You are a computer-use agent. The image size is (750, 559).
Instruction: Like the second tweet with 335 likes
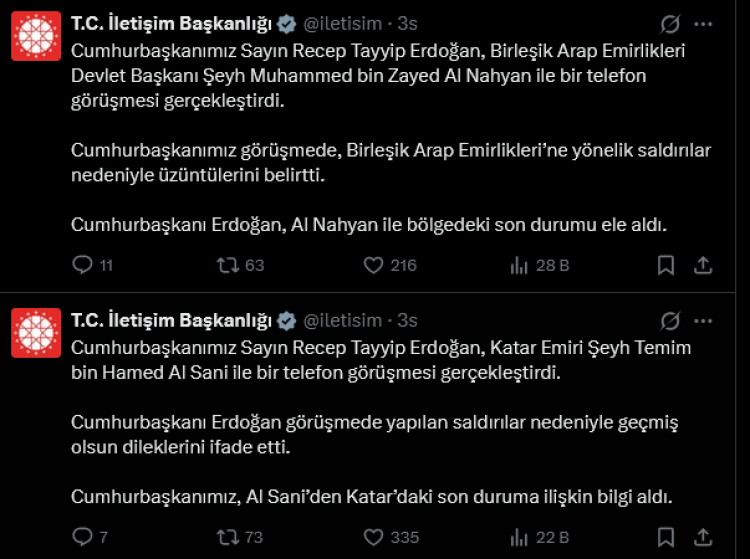373,537
